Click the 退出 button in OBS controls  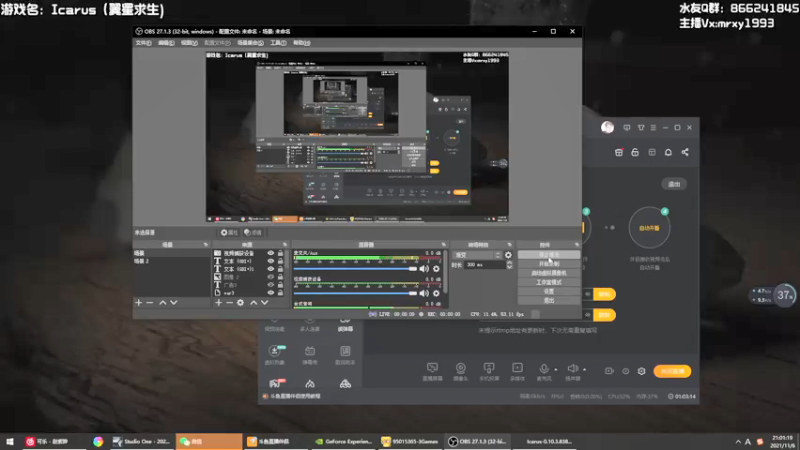click(549, 301)
